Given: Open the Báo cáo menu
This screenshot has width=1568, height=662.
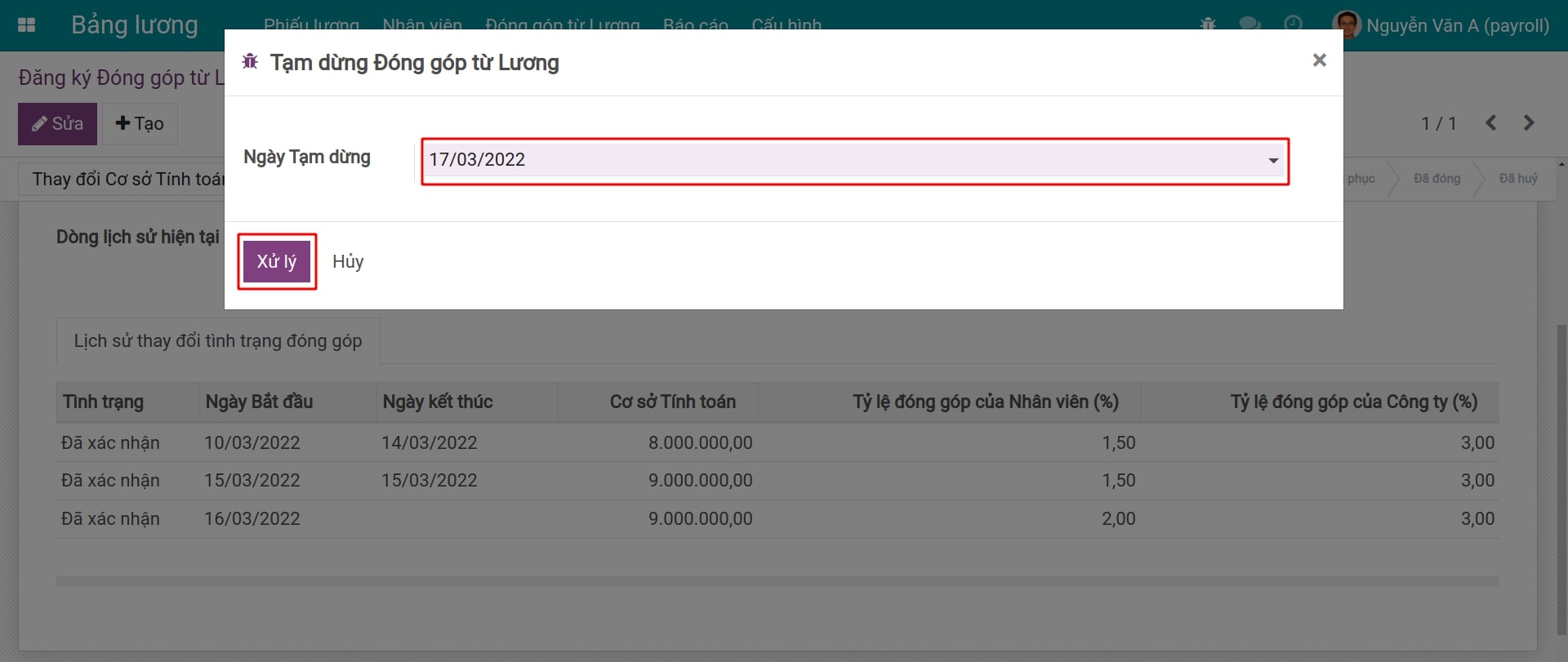Looking at the screenshot, I should click(695, 24).
